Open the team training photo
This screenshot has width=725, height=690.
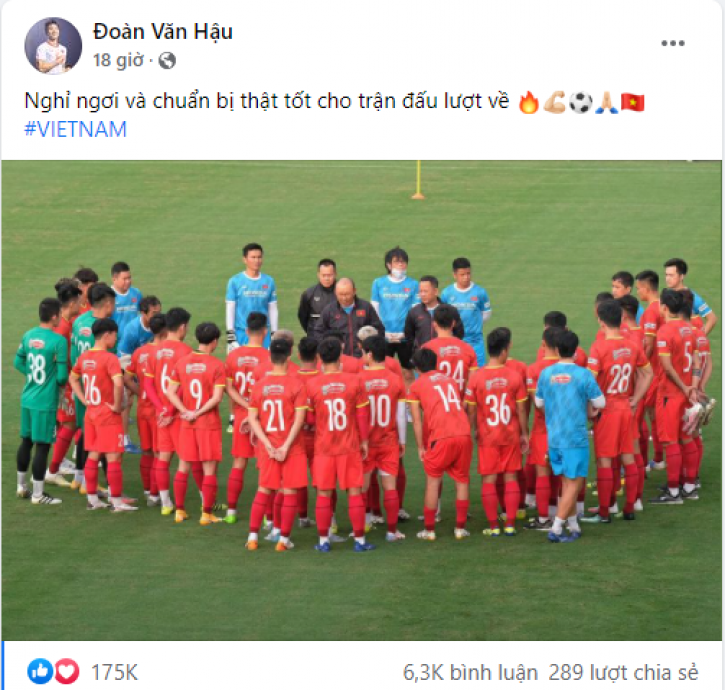point(362,400)
